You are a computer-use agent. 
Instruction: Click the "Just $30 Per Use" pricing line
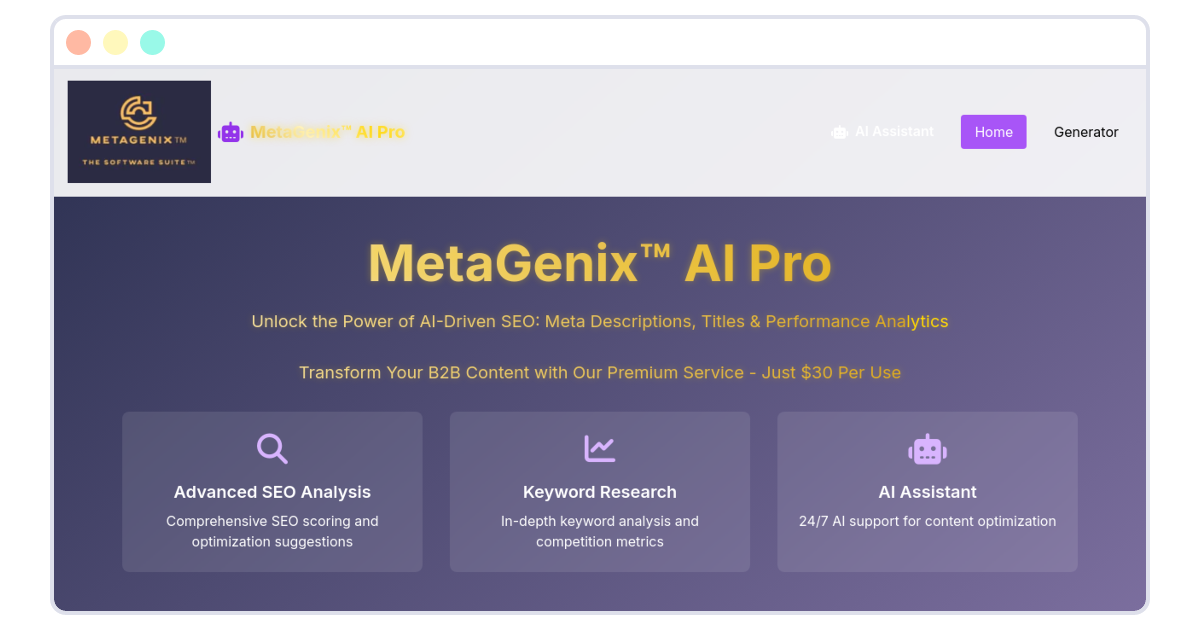pos(600,373)
